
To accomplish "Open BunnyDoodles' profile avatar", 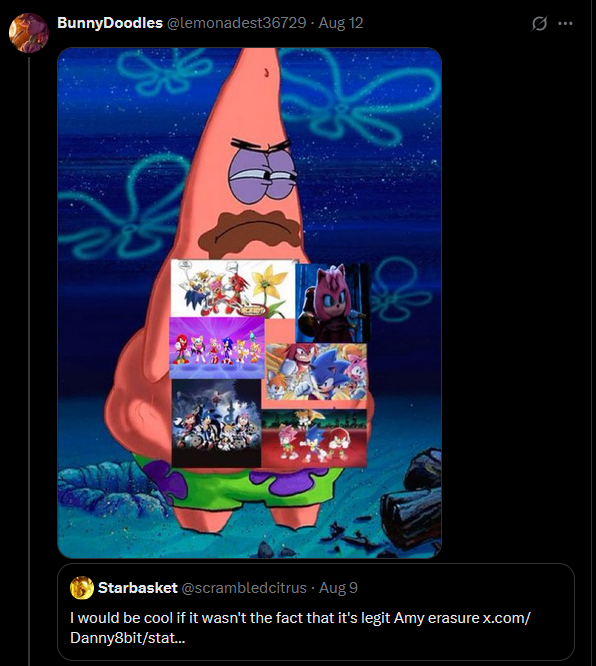I will click(x=29, y=33).
